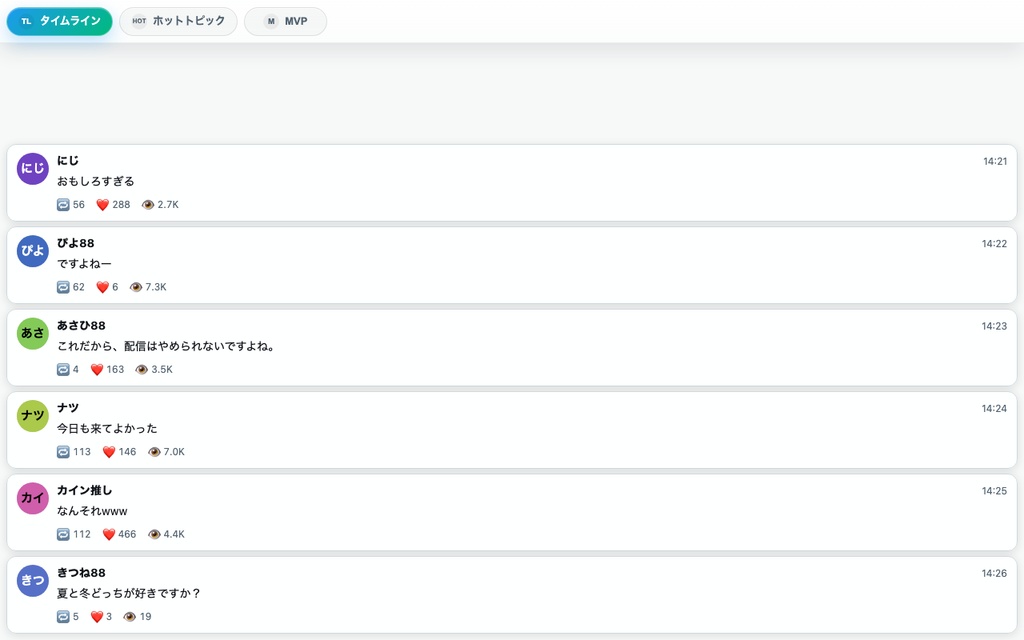Views eye icon on きつね88's post
Viewport: 1024px width, 640px height.
tap(129, 616)
